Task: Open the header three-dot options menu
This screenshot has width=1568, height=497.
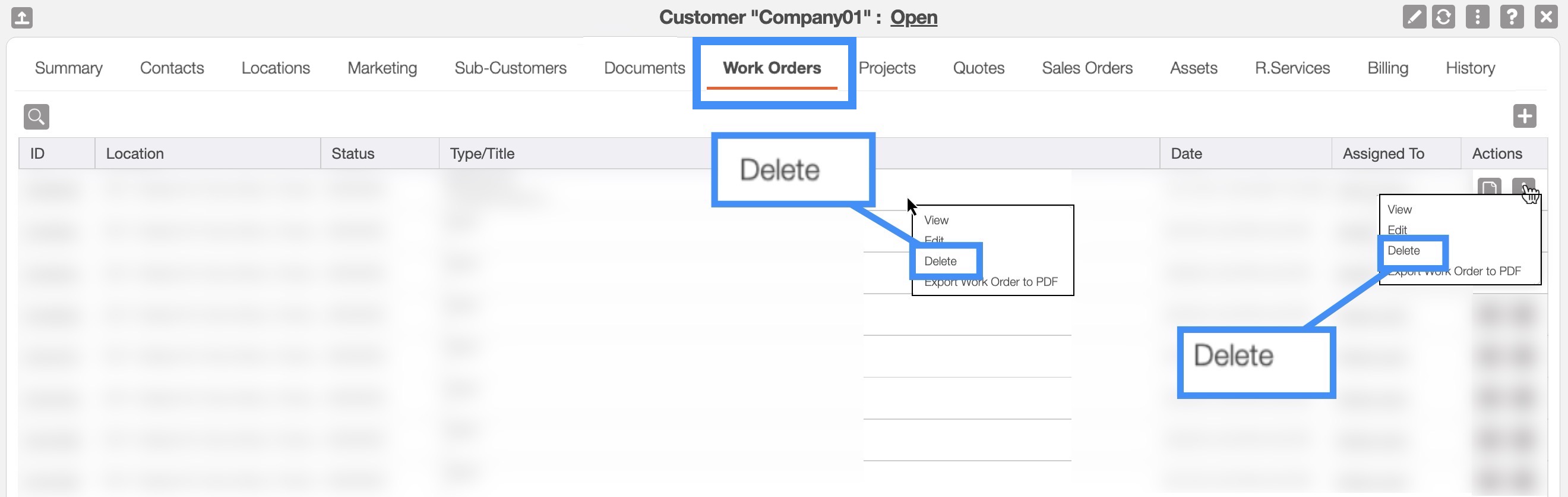Action: (1477, 17)
